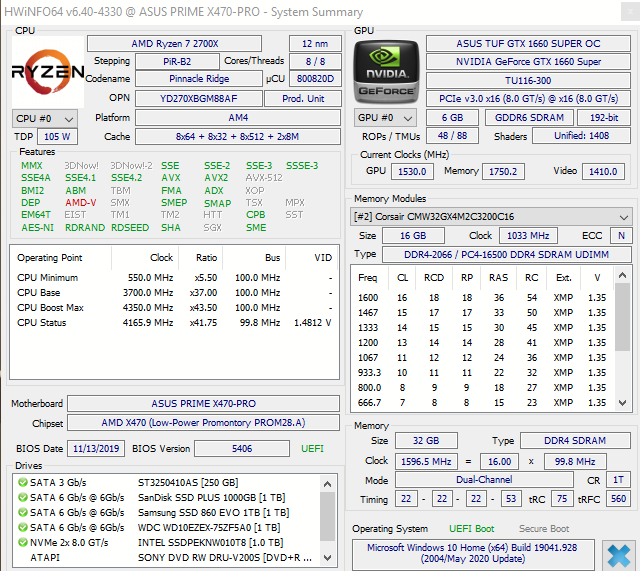Click the Windows 10 Home build info field

473,553
